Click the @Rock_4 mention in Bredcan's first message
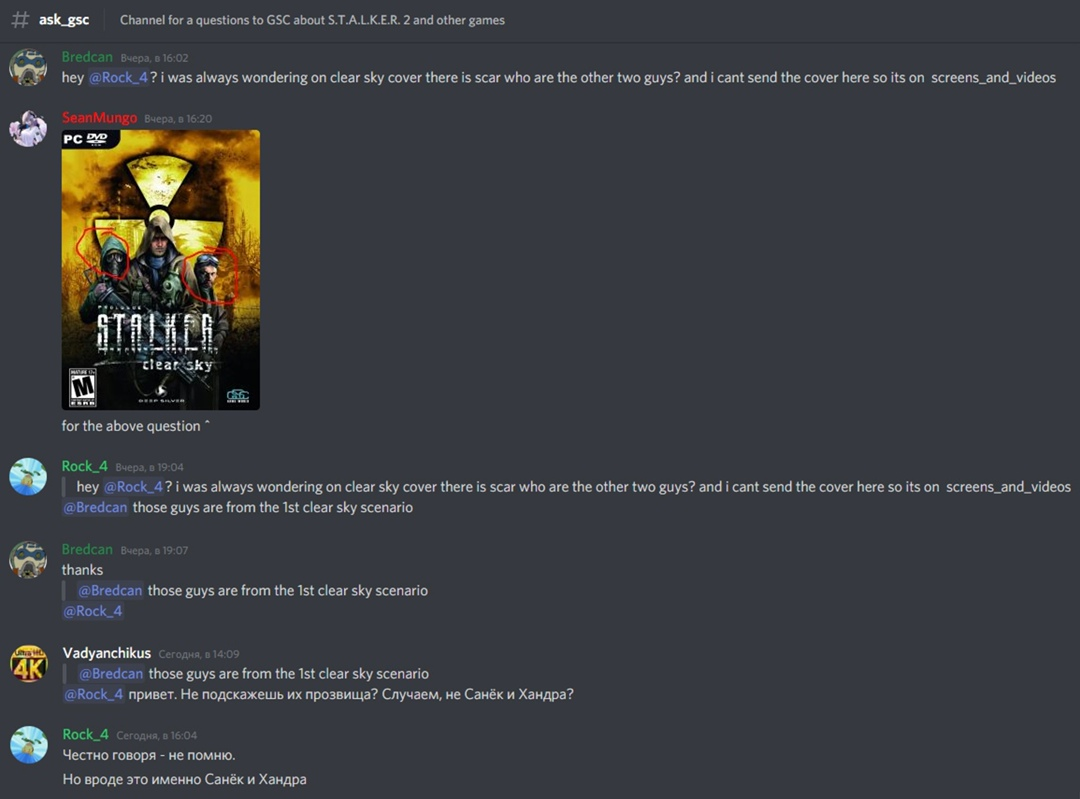 (118, 78)
